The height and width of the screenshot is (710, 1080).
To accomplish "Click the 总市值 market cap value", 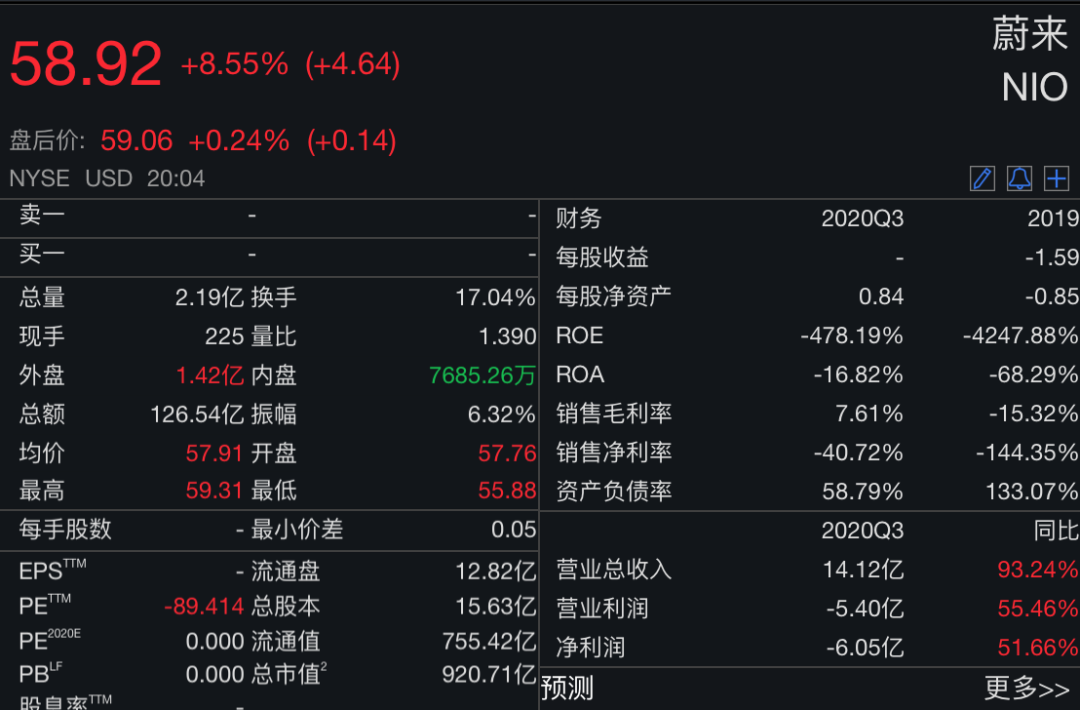I will [488, 675].
